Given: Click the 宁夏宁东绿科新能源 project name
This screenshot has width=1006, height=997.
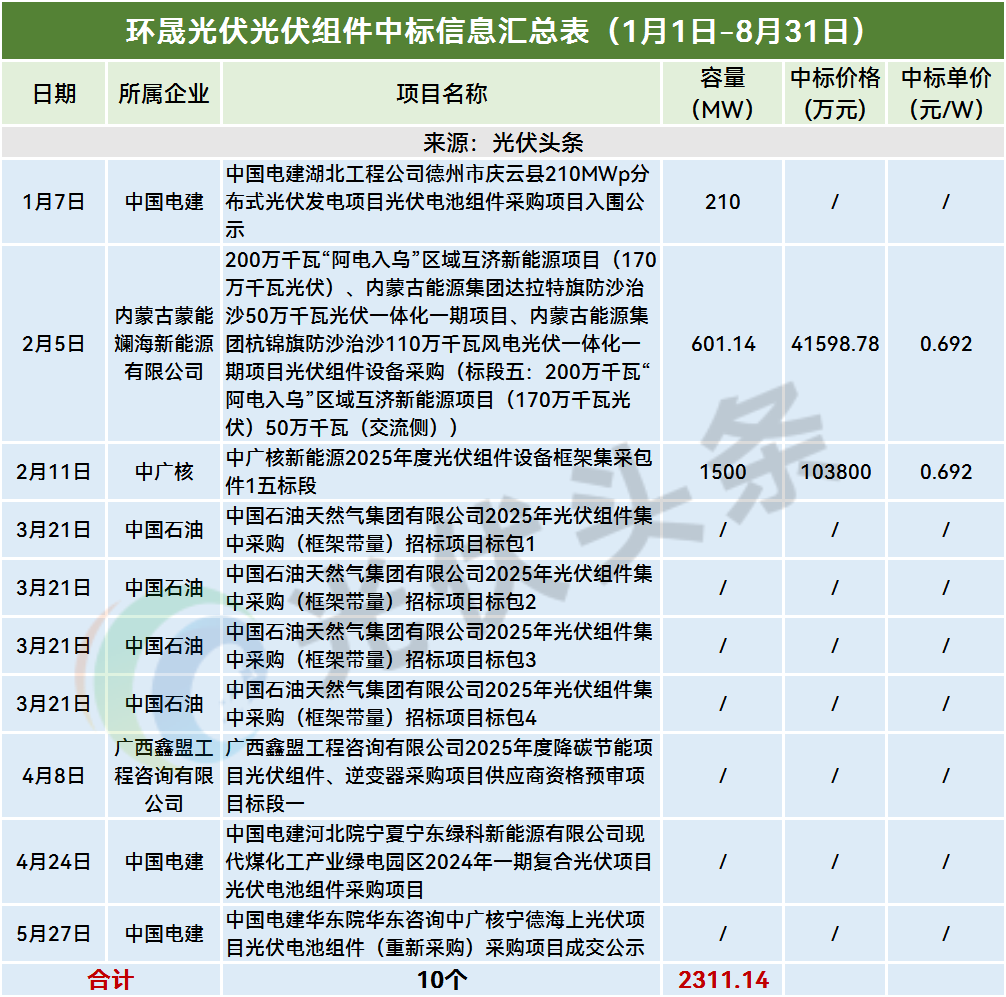Looking at the screenshot, I should (x=439, y=862).
